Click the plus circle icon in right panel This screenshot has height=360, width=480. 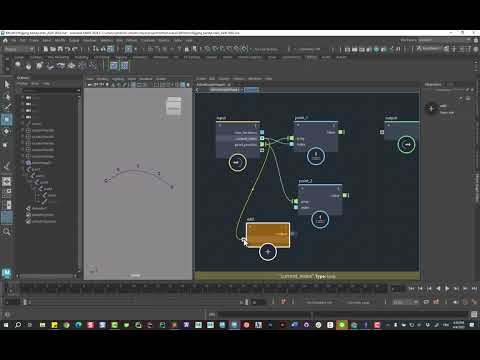431,109
